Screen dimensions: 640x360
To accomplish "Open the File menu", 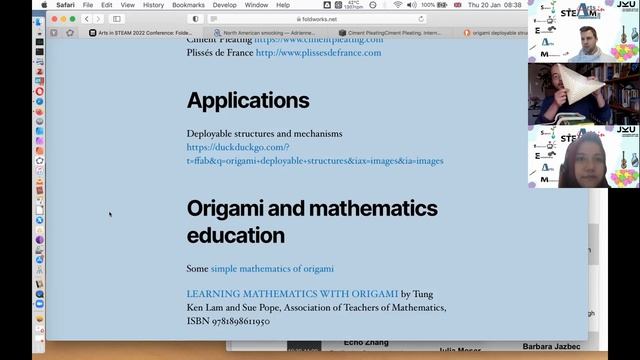I will click(x=88, y=5).
